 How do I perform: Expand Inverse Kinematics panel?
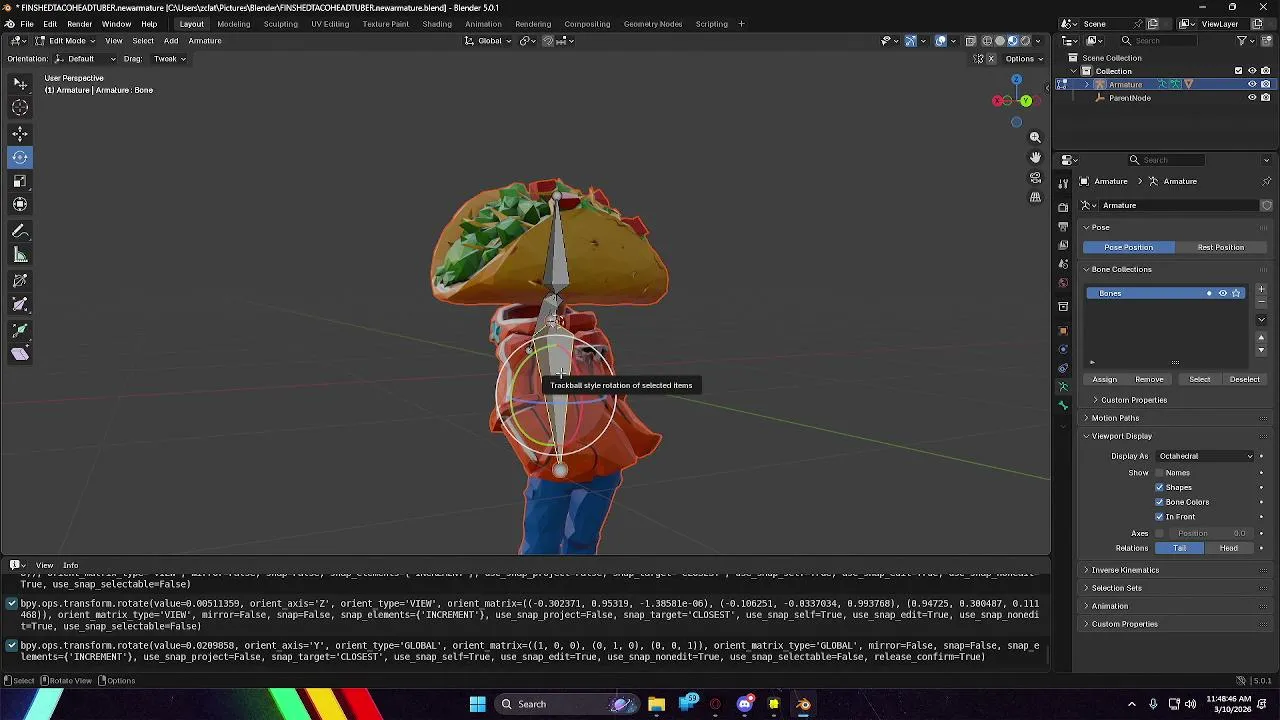pyautogui.click(x=1125, y=570)
